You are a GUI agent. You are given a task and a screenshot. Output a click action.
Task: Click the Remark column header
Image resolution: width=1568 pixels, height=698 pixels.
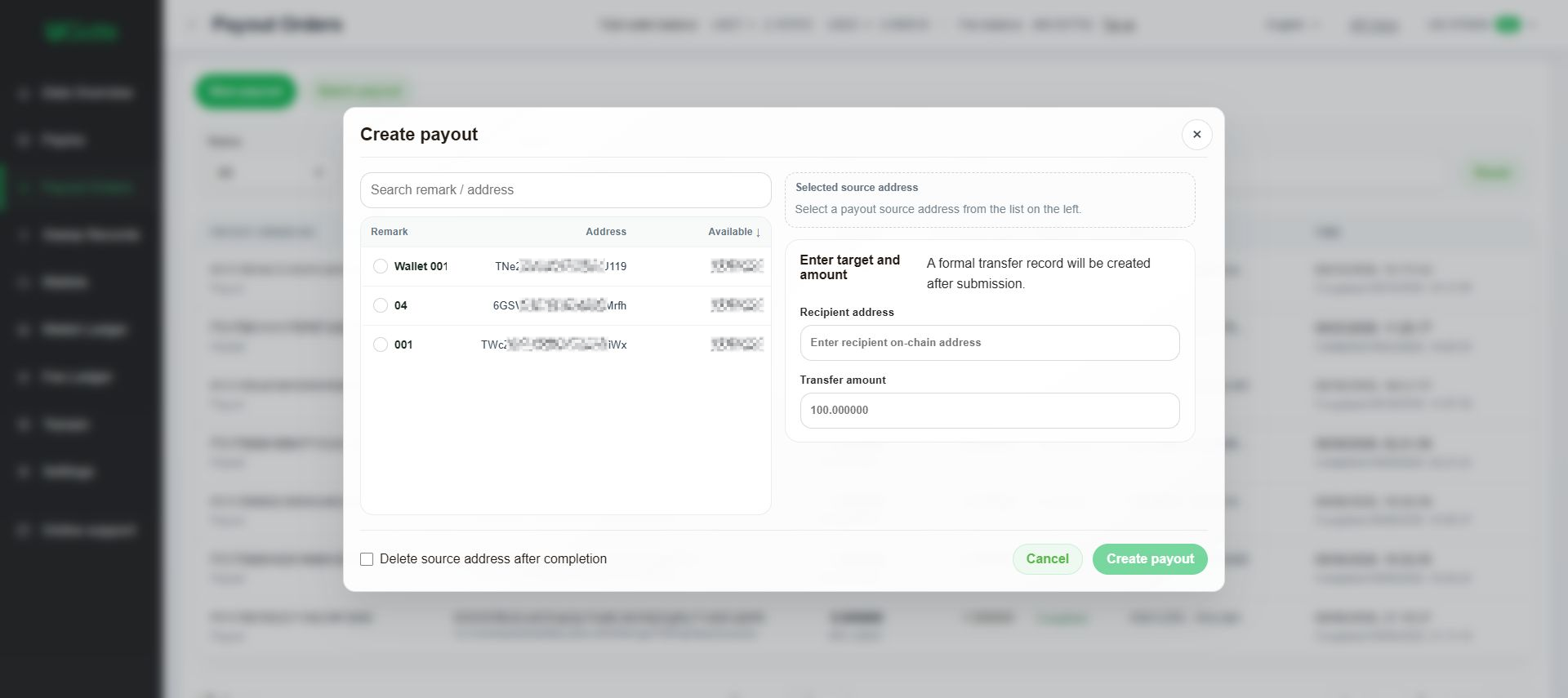pos(389,232)
